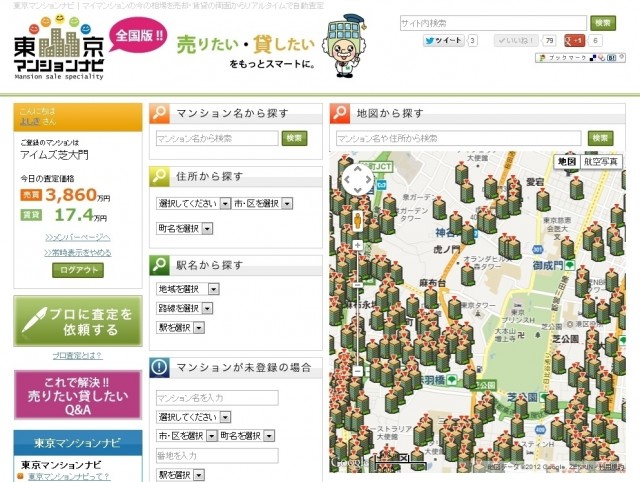The width and height of the screenshot is (640, 482).
Task: Click the ログアウト logout button
Action: click(x=78, y=270)
